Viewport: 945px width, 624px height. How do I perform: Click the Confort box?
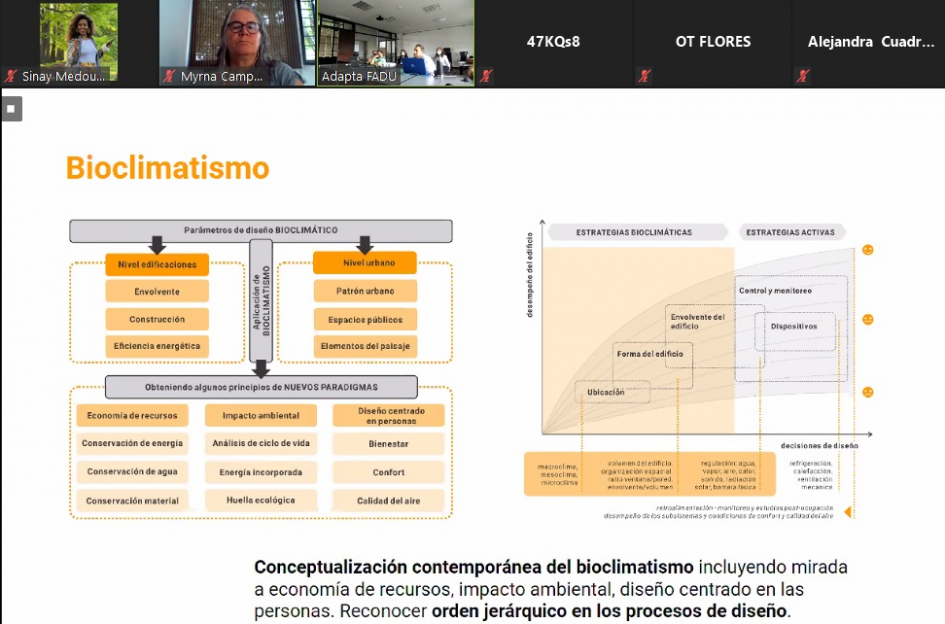tap(389, 472)
